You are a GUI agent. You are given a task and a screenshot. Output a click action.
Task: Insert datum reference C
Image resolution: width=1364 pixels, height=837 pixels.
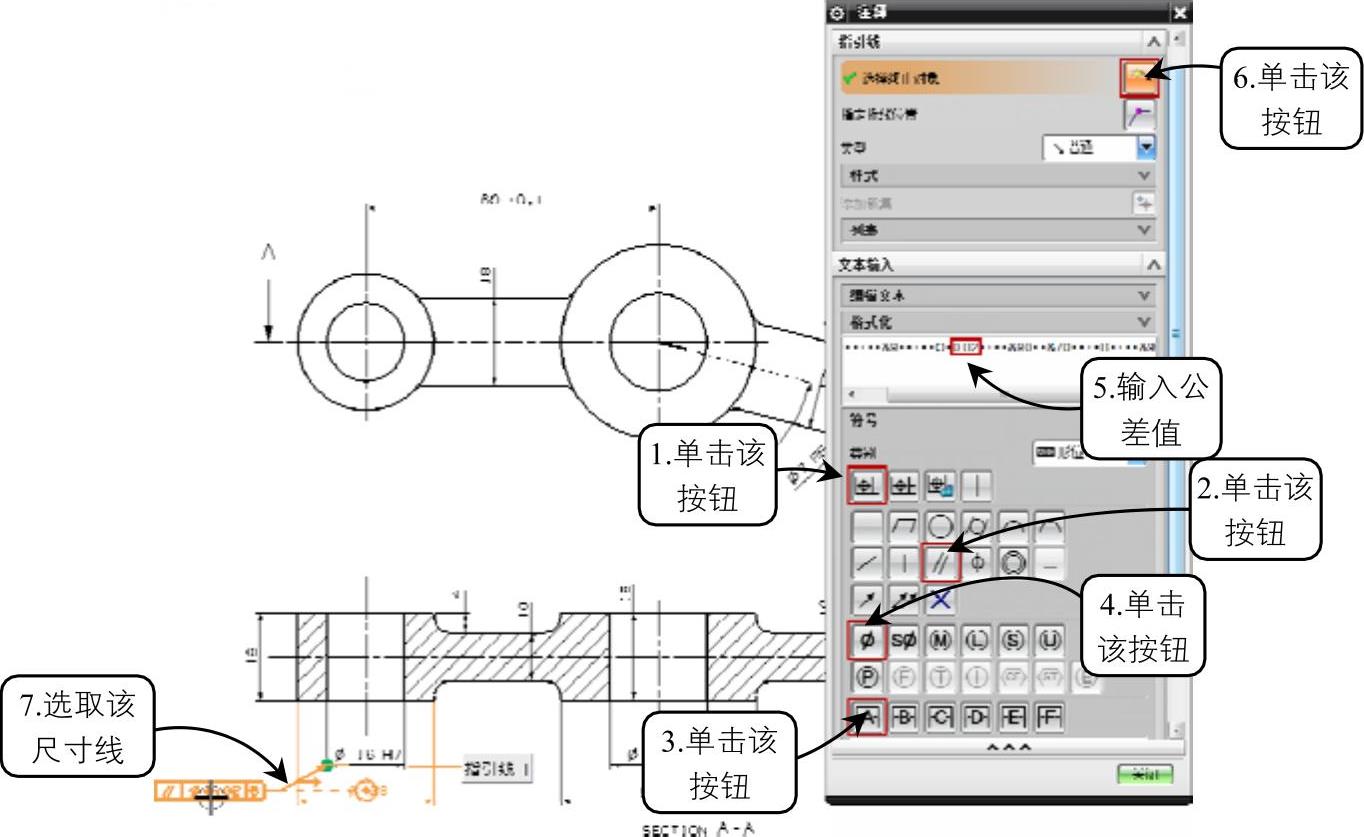(x=941, y=717)
